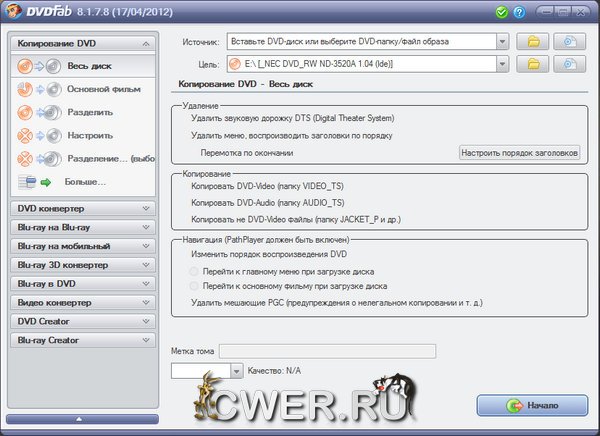The height and width of the screenshot is (436, 600).
Task: Select 'Перейти к основному фильму' radio button
Action: [194, 284]
